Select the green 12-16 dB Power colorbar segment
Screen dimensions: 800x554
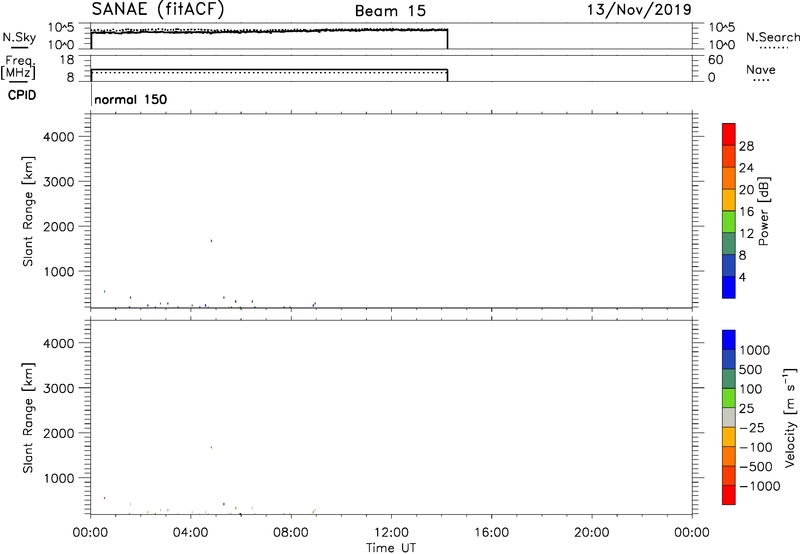point(729,222)
